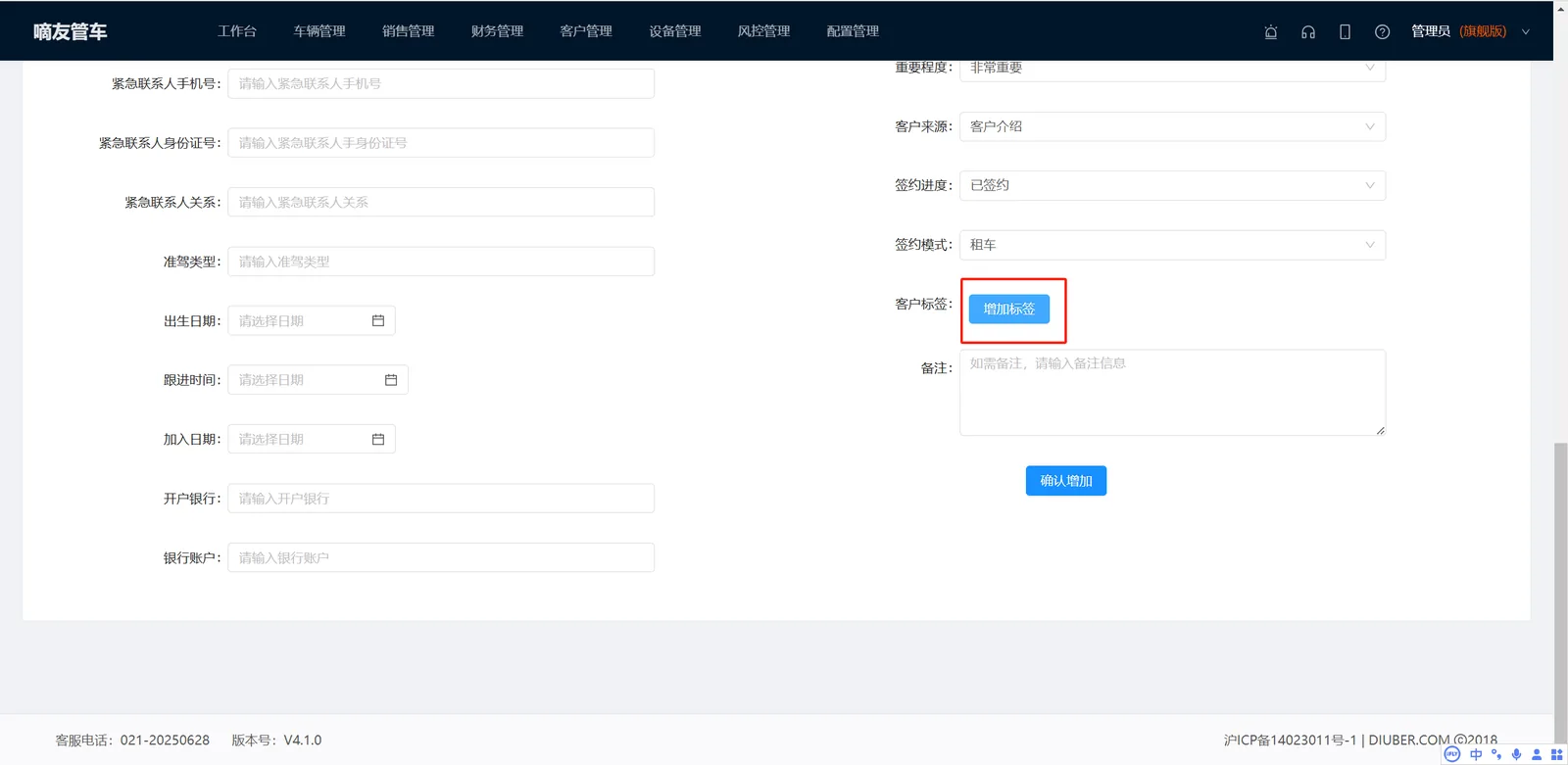Screen dimensions: 1568x765
Task: Open the alarm bell notifications icon
Action: (1271, 31)
